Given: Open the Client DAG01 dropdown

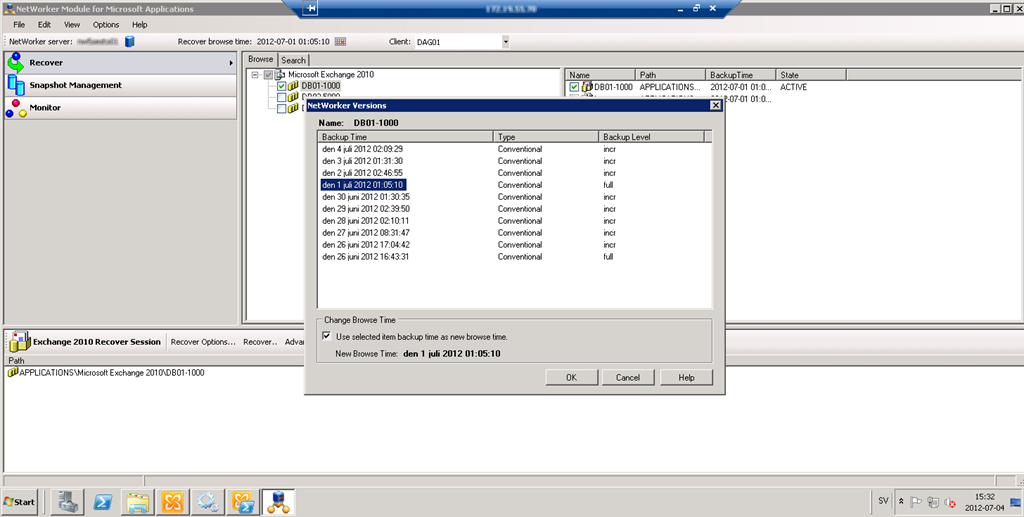Looking at the screenshot, I should tap(505, 42).
